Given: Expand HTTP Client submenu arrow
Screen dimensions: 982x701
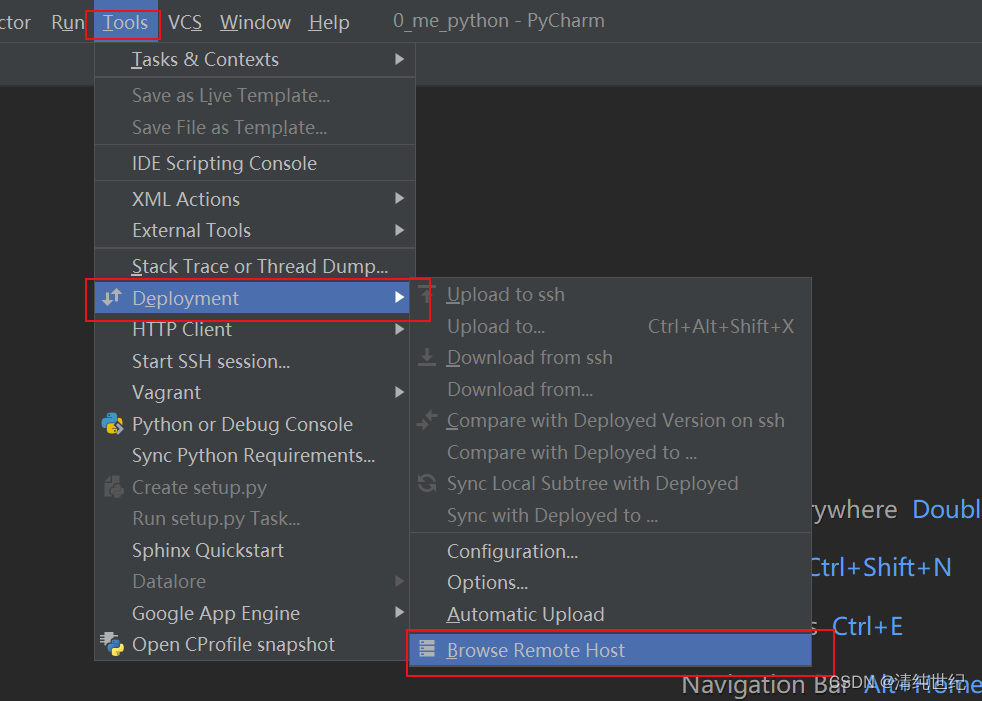Looking at the screenshot, I should [400, 329].
